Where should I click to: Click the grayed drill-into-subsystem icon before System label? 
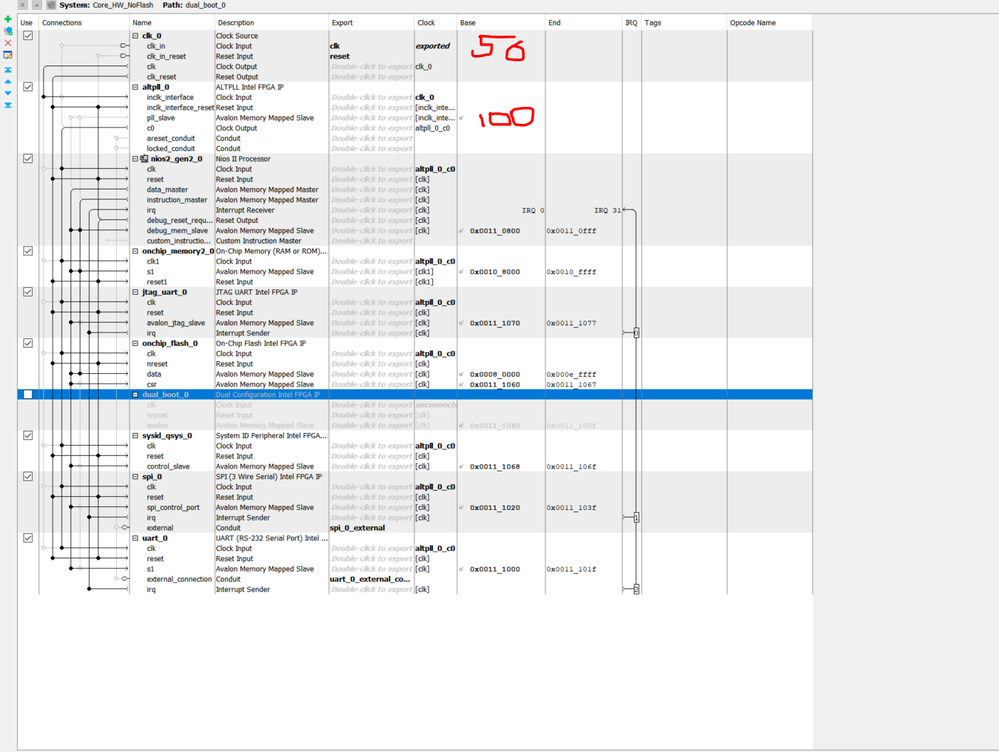(x=51, y=5)
